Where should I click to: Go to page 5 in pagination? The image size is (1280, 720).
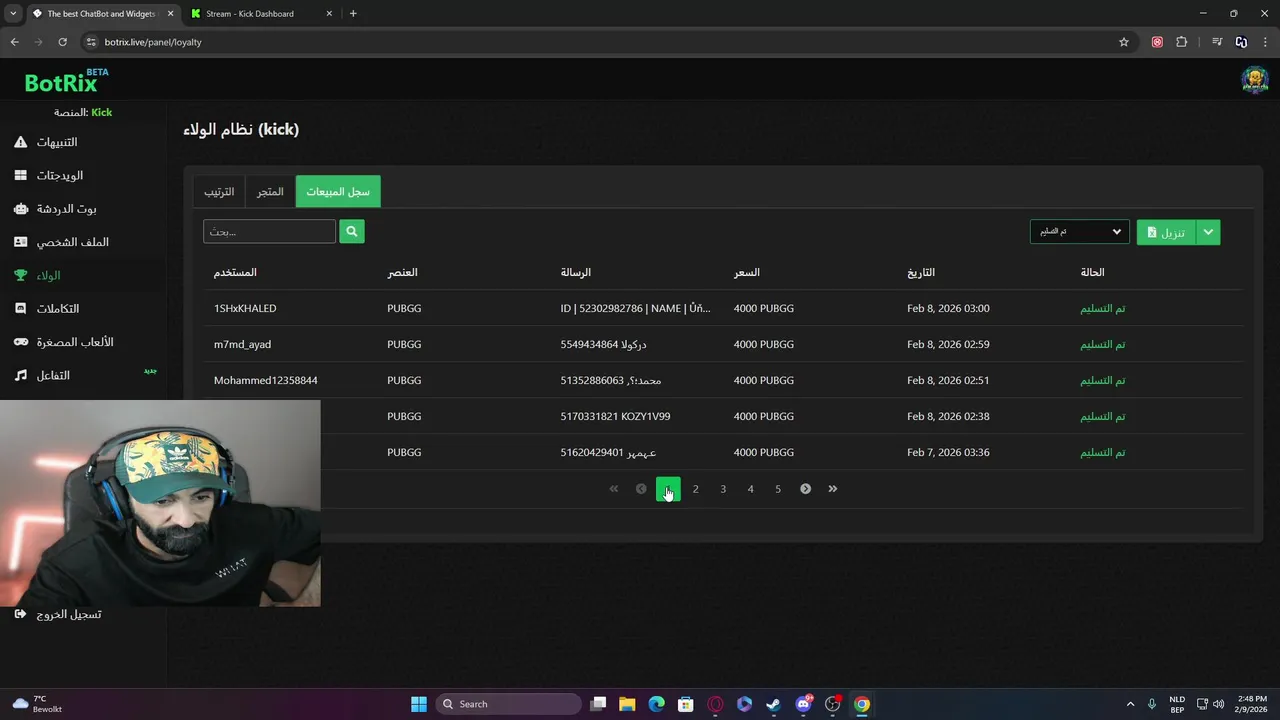777,489
